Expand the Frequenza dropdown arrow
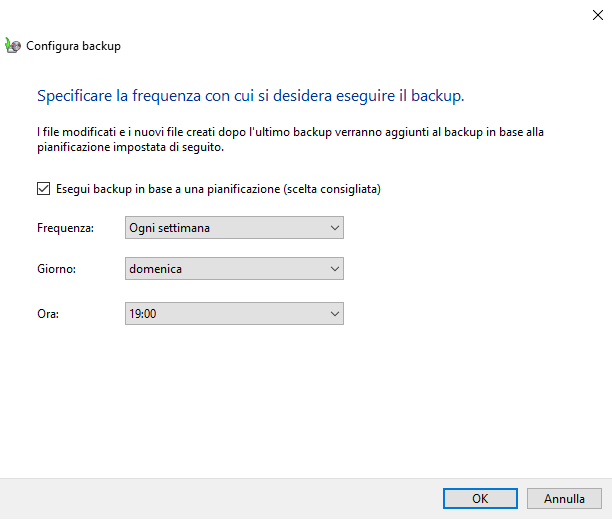Image resolution: width=612 pixels, height=520 pixels. [334, 228]
